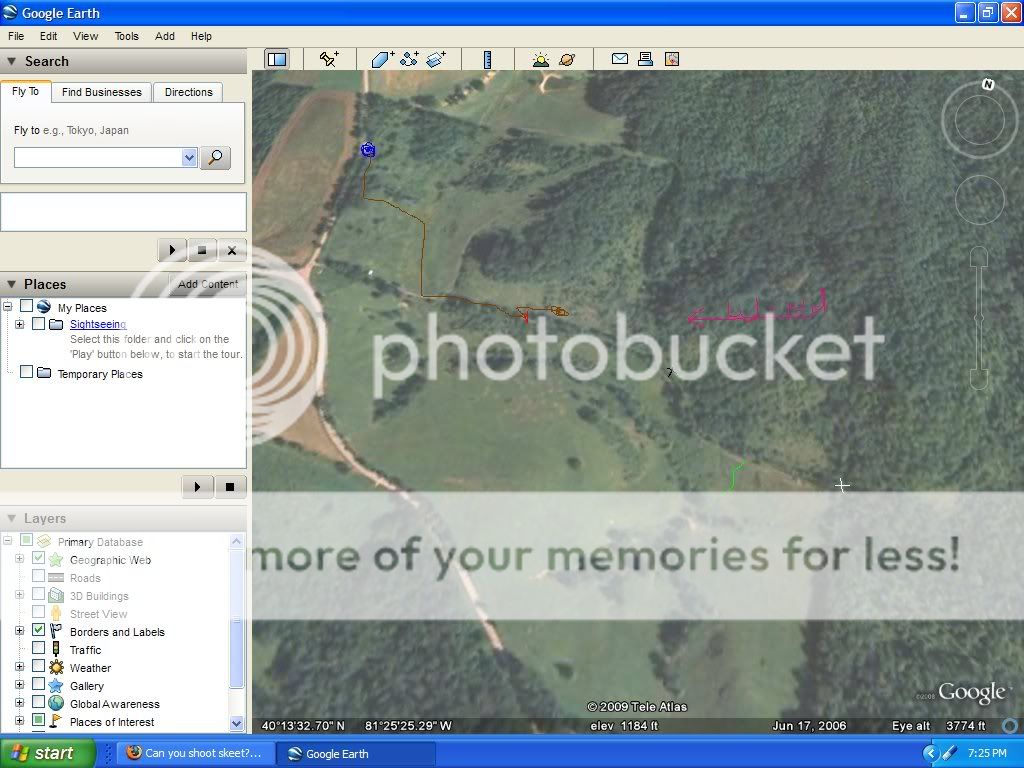Open the File menu
The width and height of the screenshot is (1024, 768).
click(16, 37)
